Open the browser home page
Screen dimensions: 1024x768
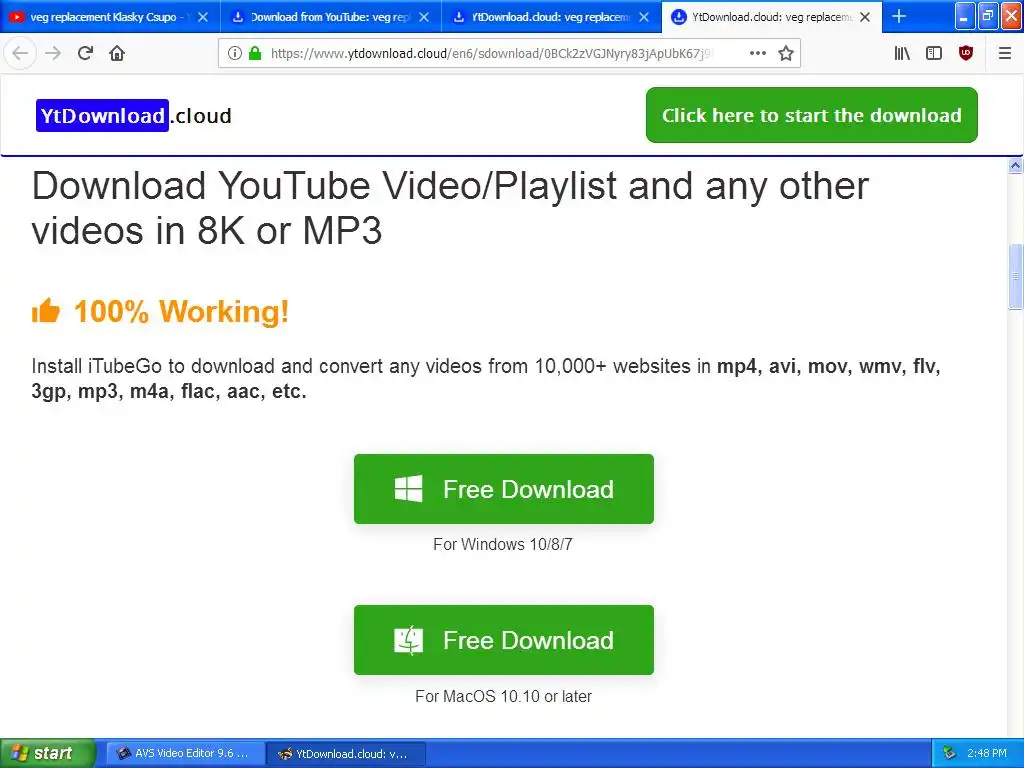[x=117, y=53]
